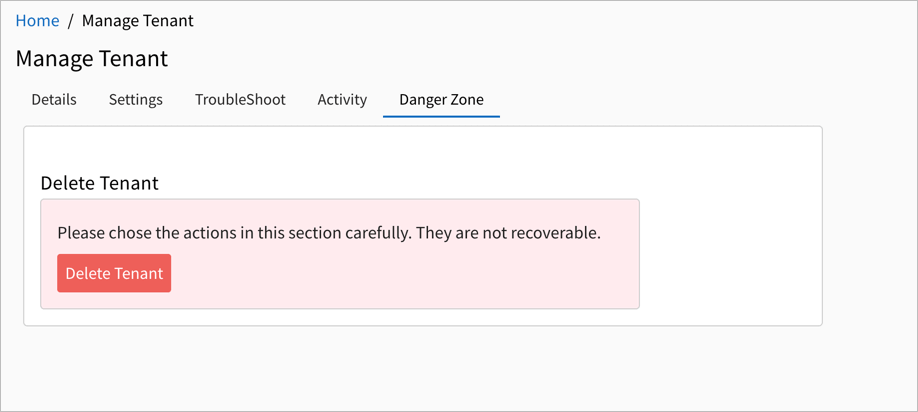
Task: Open the Details tab
Action: tap(54, 100)
